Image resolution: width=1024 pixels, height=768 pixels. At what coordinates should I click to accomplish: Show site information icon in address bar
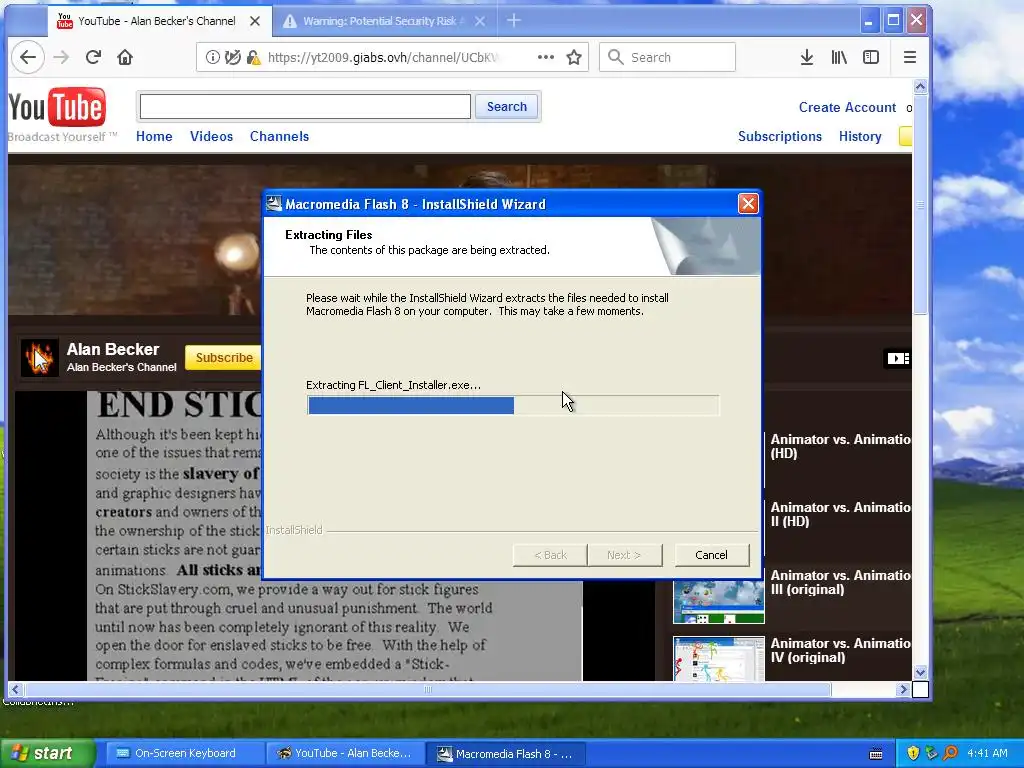[213, 57]
